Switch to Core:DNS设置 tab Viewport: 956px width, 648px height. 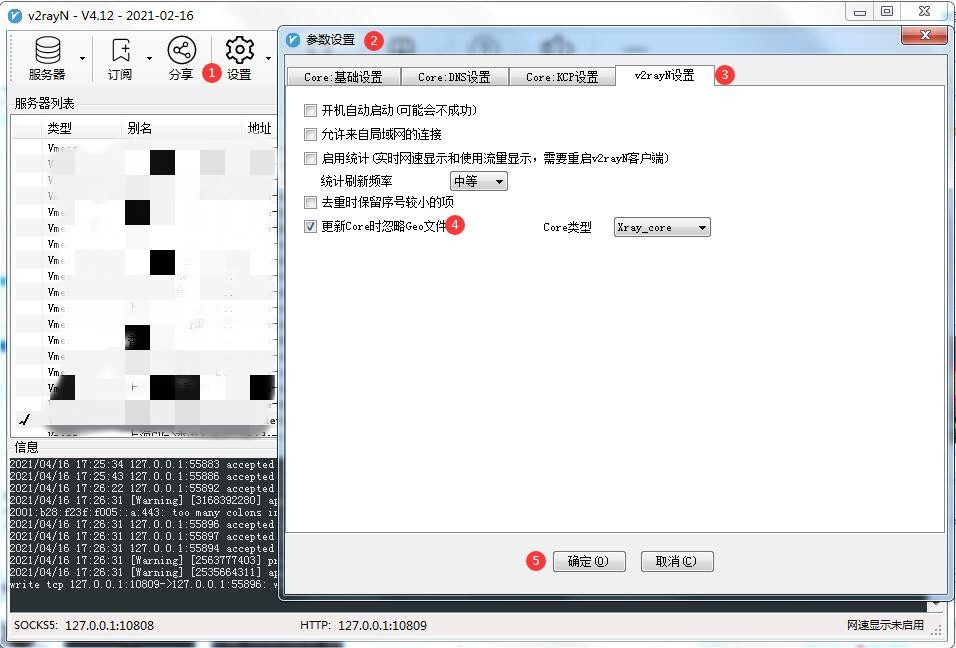pos(454,77)
